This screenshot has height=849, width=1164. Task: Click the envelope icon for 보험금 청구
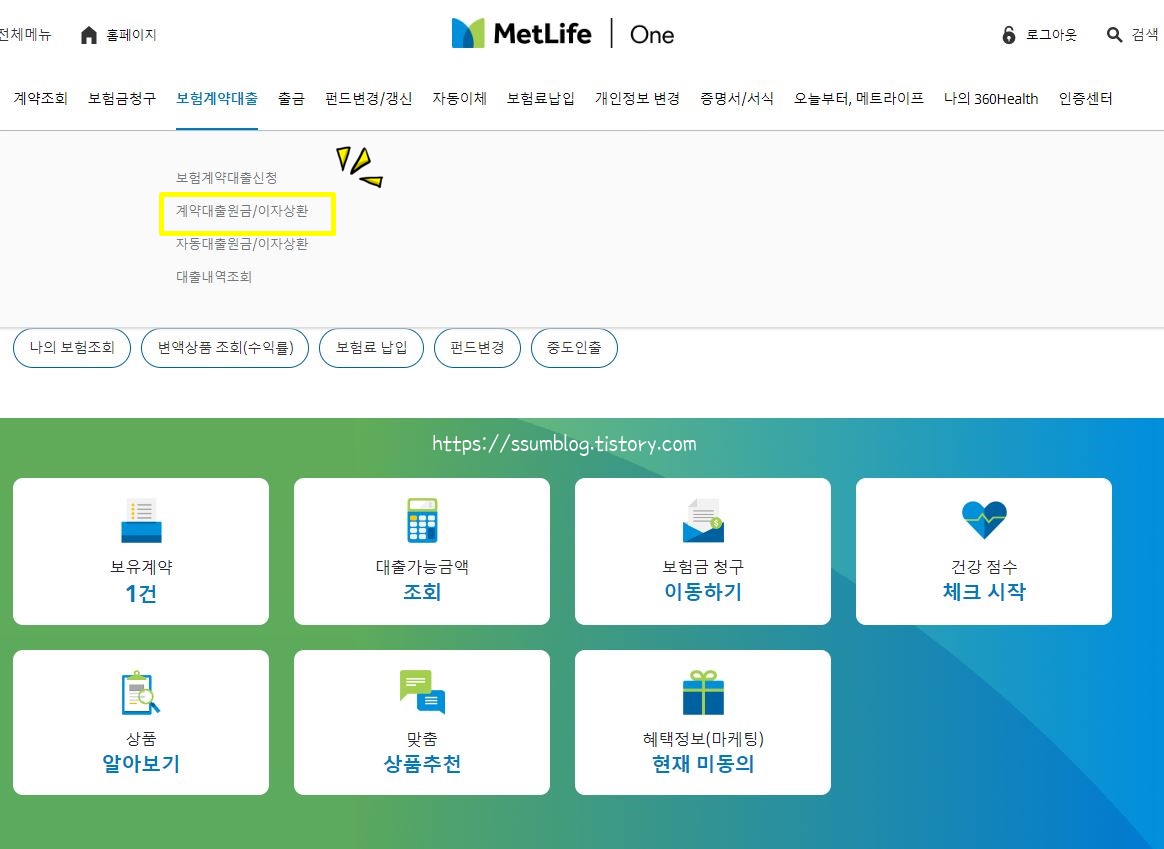(703, 520)
